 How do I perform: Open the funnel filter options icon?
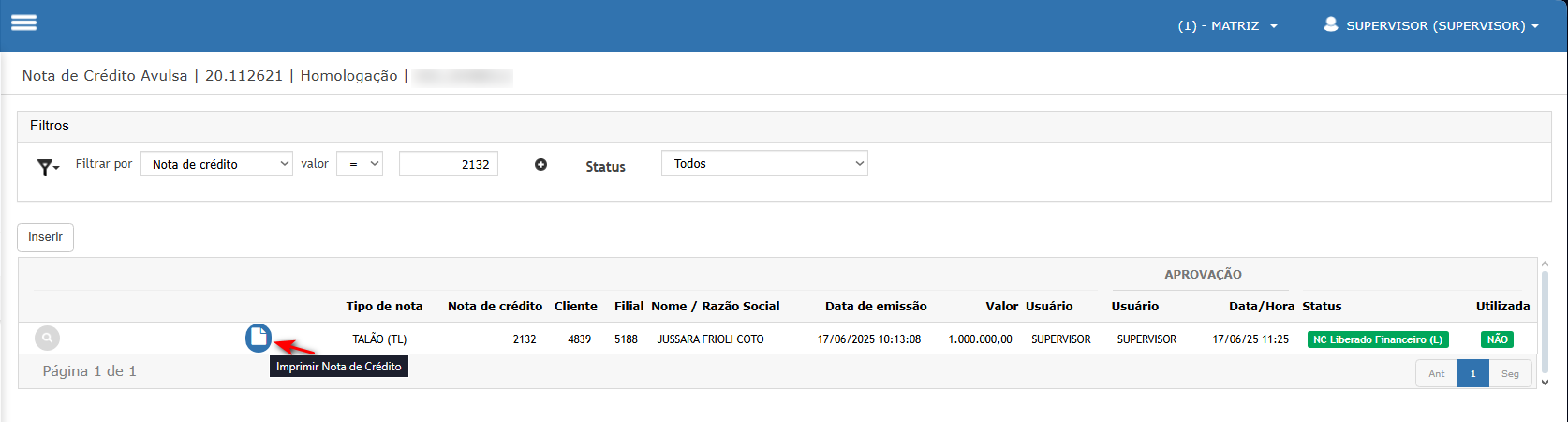(x=48, y=167)
